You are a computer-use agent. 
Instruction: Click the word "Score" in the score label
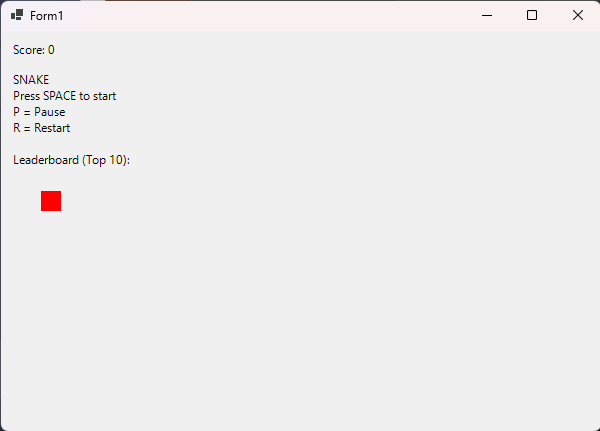(x=28, y=50)
